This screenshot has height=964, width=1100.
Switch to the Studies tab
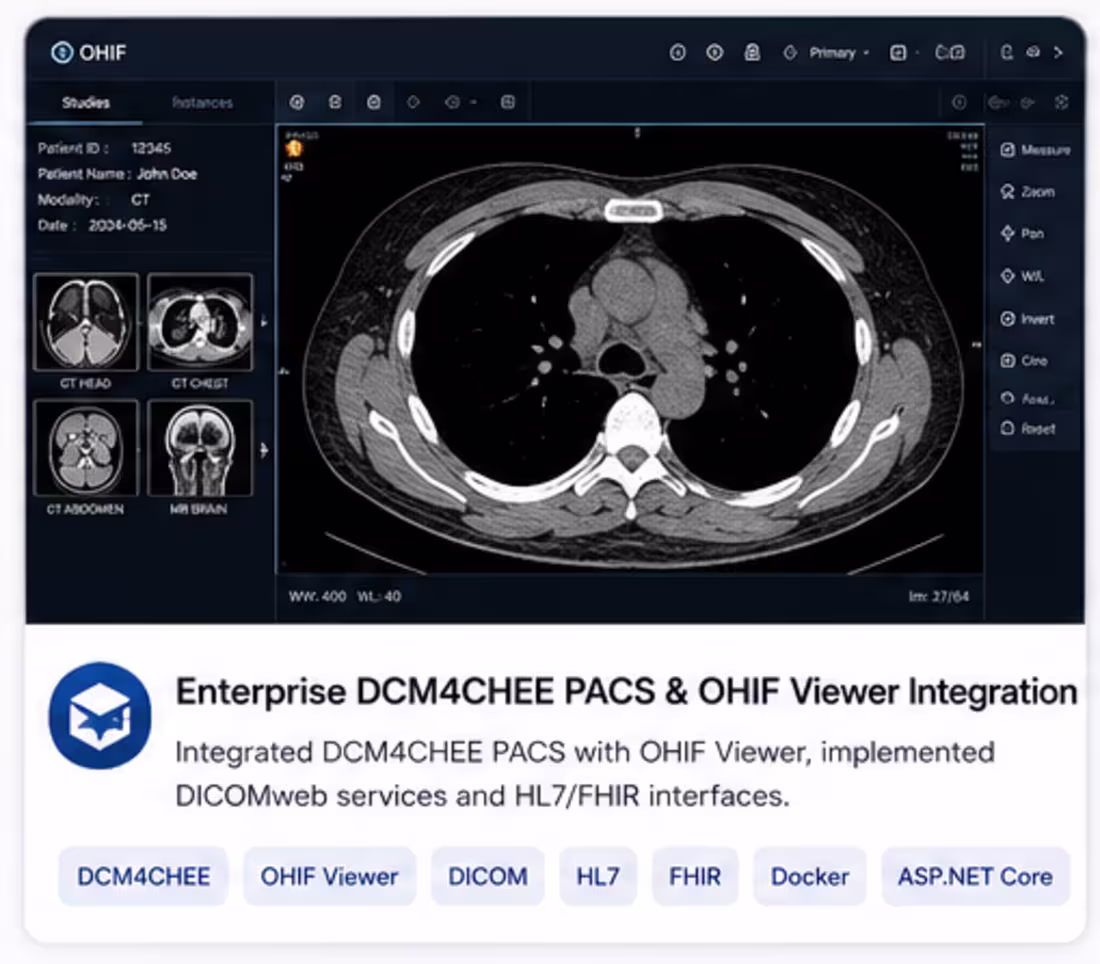click(x=86, y=102)
